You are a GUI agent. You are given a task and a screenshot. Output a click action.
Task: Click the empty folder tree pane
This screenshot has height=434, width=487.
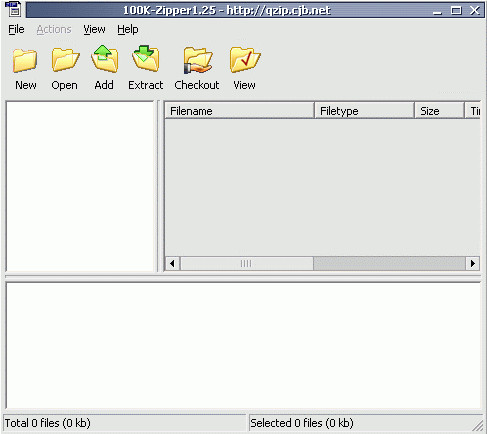[x=80, y=186]
